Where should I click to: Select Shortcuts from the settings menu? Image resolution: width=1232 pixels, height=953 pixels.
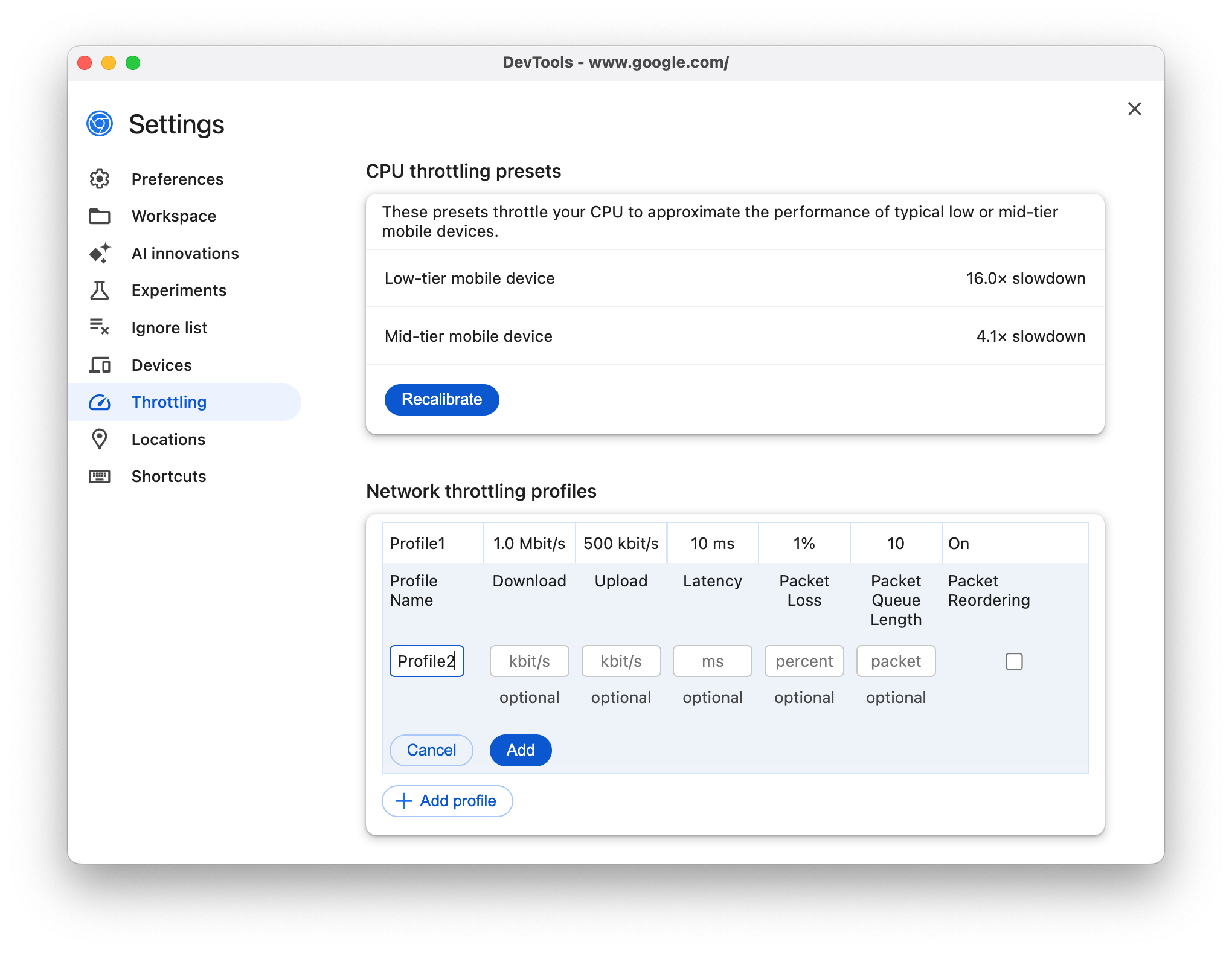coord(168,475)
